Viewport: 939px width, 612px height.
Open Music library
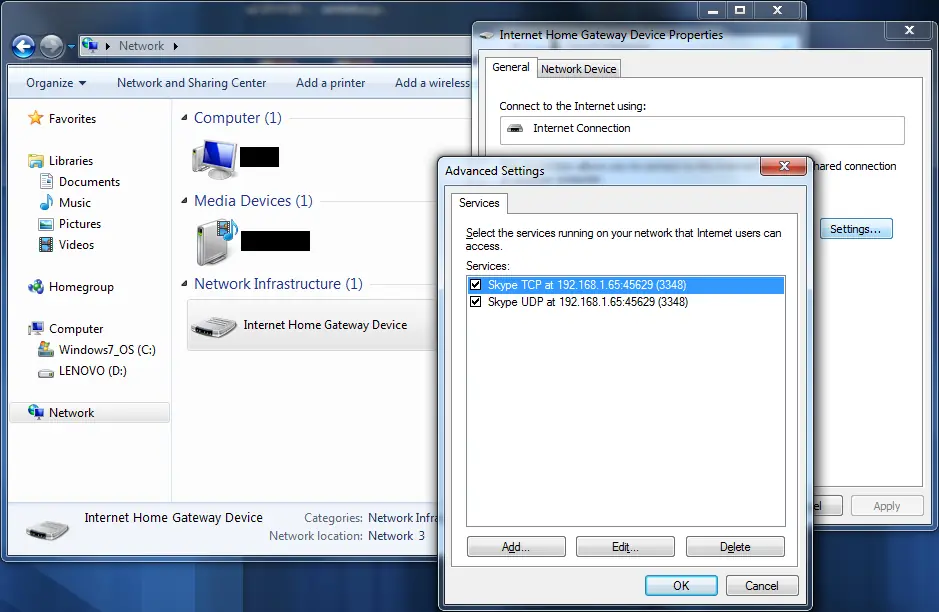click(x=75, y=202)
